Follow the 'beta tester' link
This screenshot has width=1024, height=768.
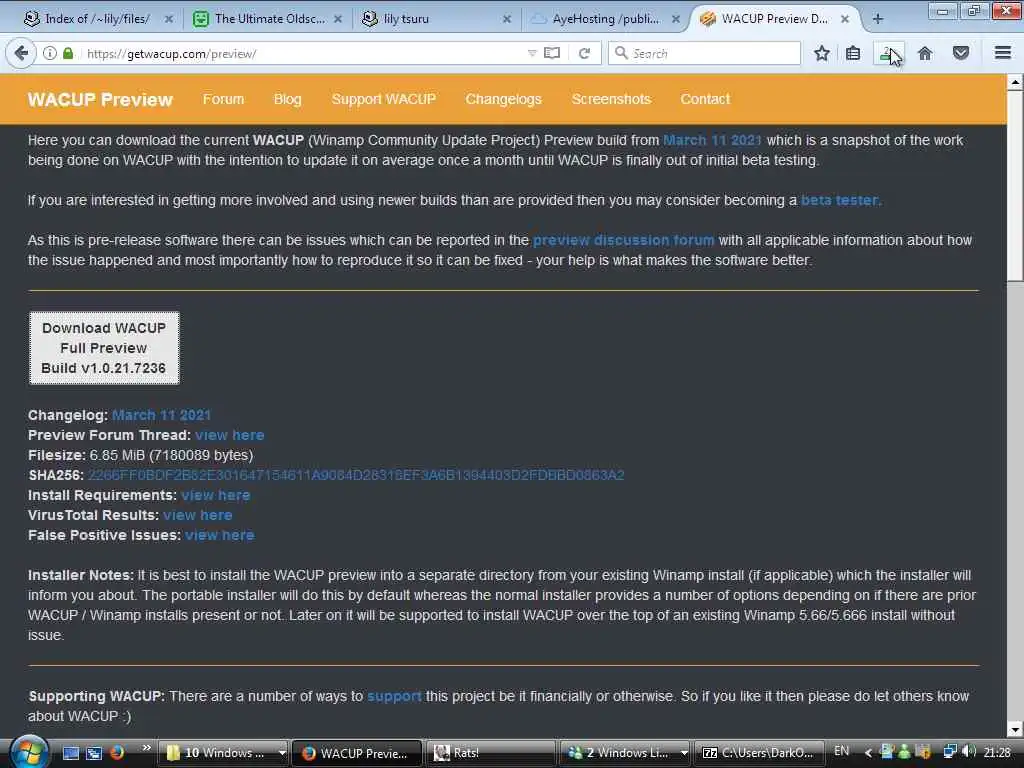coord(839,200)
